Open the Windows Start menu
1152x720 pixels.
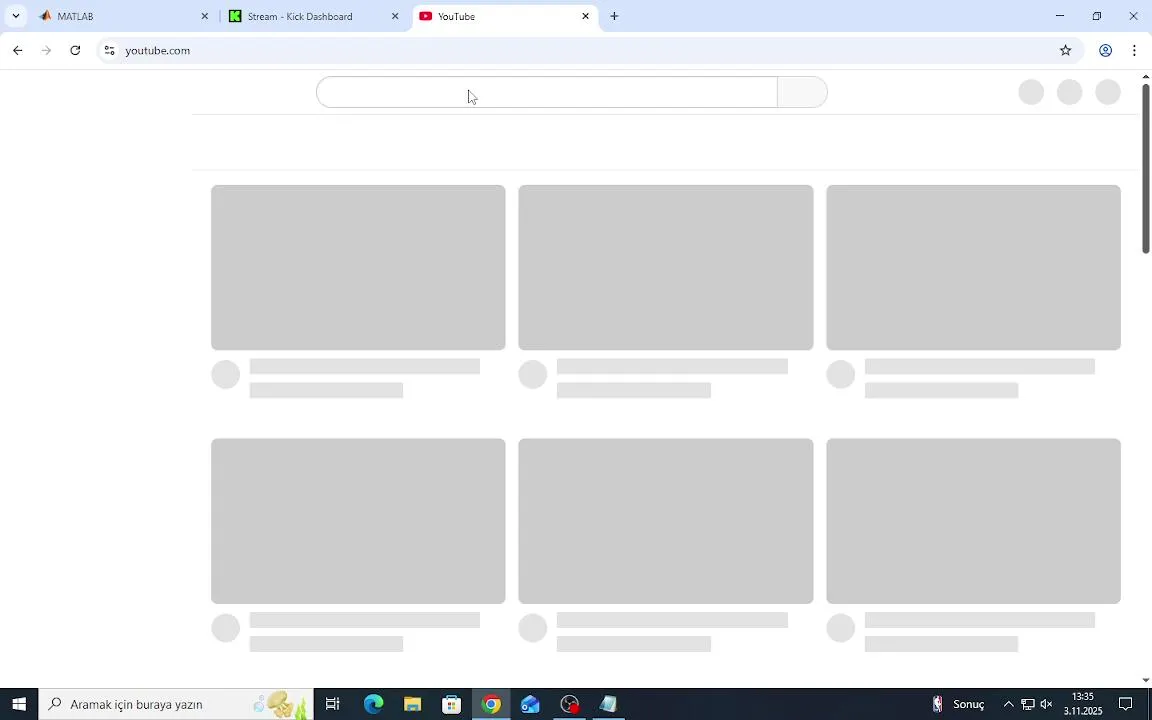pos(19,704)
